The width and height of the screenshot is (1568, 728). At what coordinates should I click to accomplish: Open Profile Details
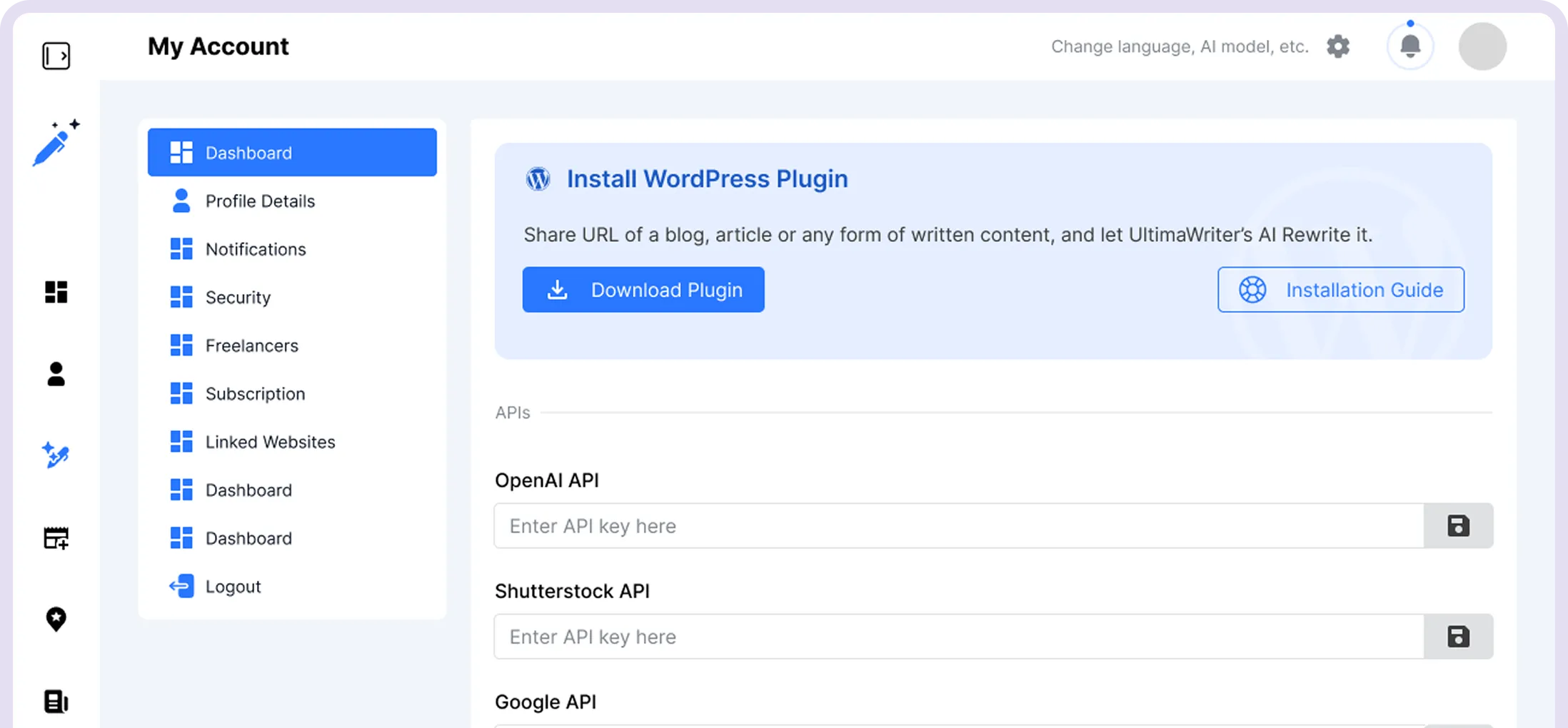(x=292, y=201)
